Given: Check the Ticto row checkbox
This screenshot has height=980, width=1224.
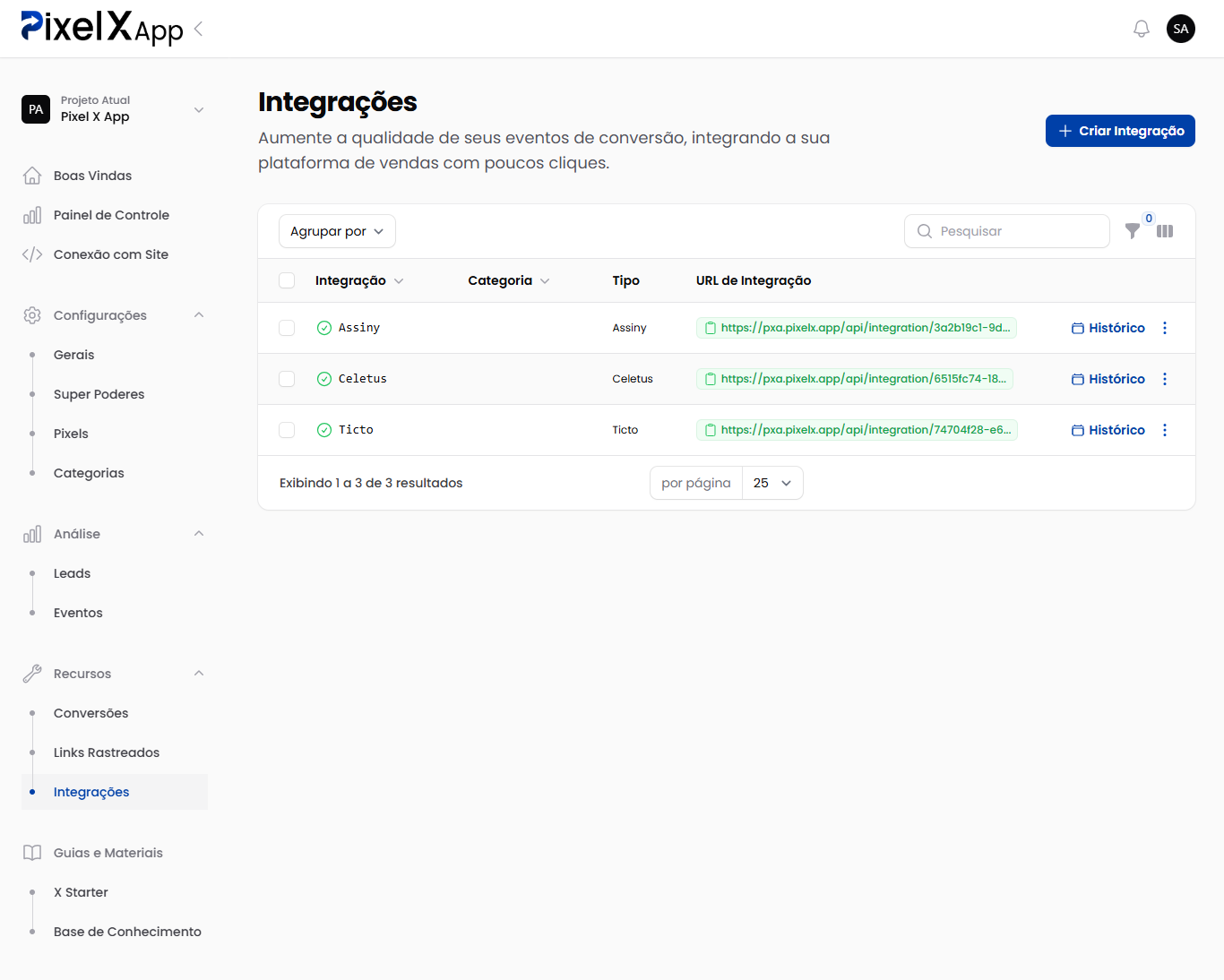Looking at the screenshot, I should 287,430.
